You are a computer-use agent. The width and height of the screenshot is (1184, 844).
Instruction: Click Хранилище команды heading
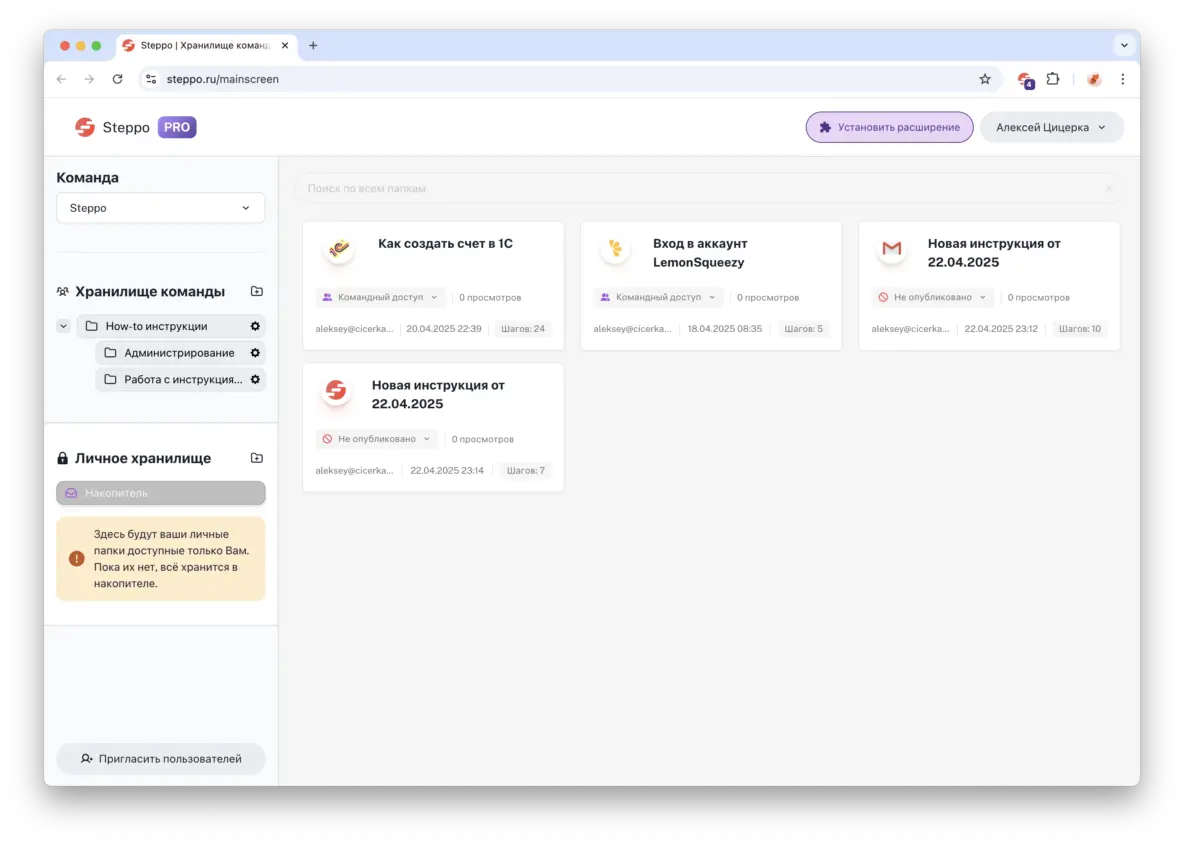click(x=150, y=291)
